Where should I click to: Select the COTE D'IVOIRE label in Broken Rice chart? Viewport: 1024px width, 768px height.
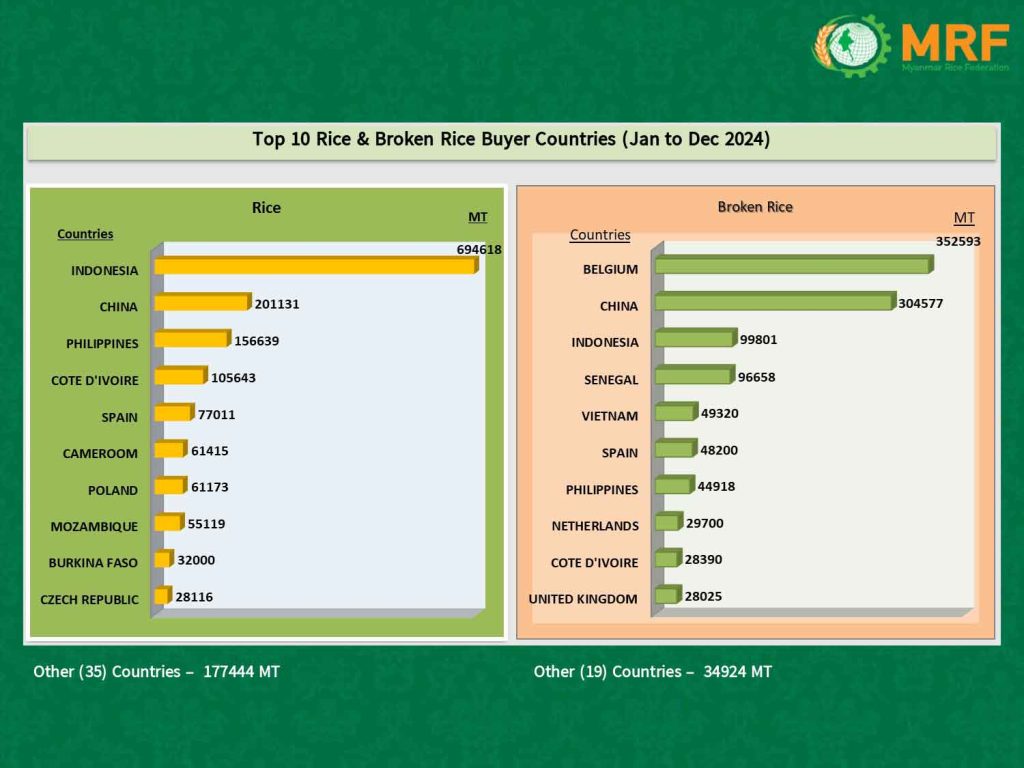tap(594, 563)
